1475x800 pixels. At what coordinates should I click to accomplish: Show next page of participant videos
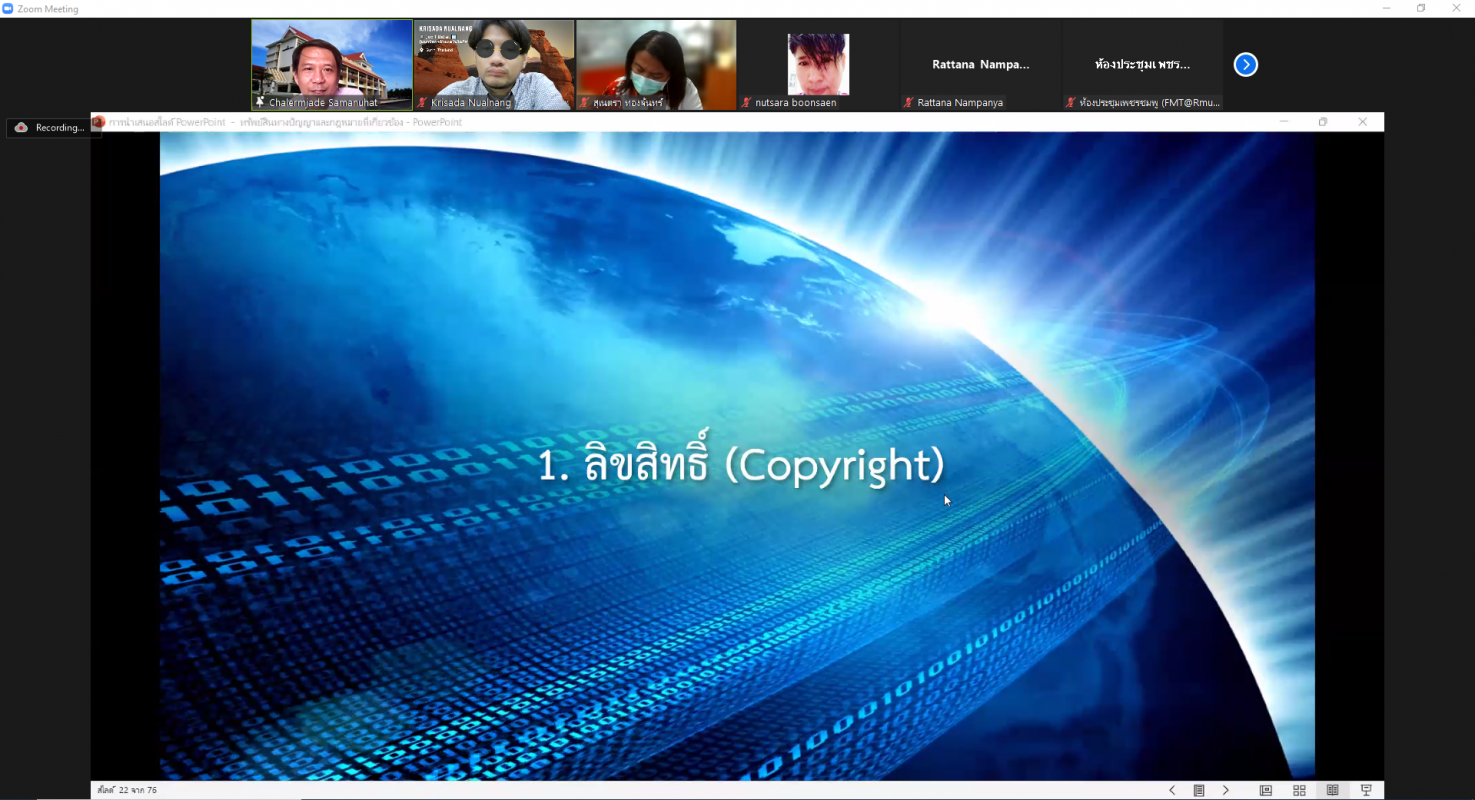pos(1245,65)
